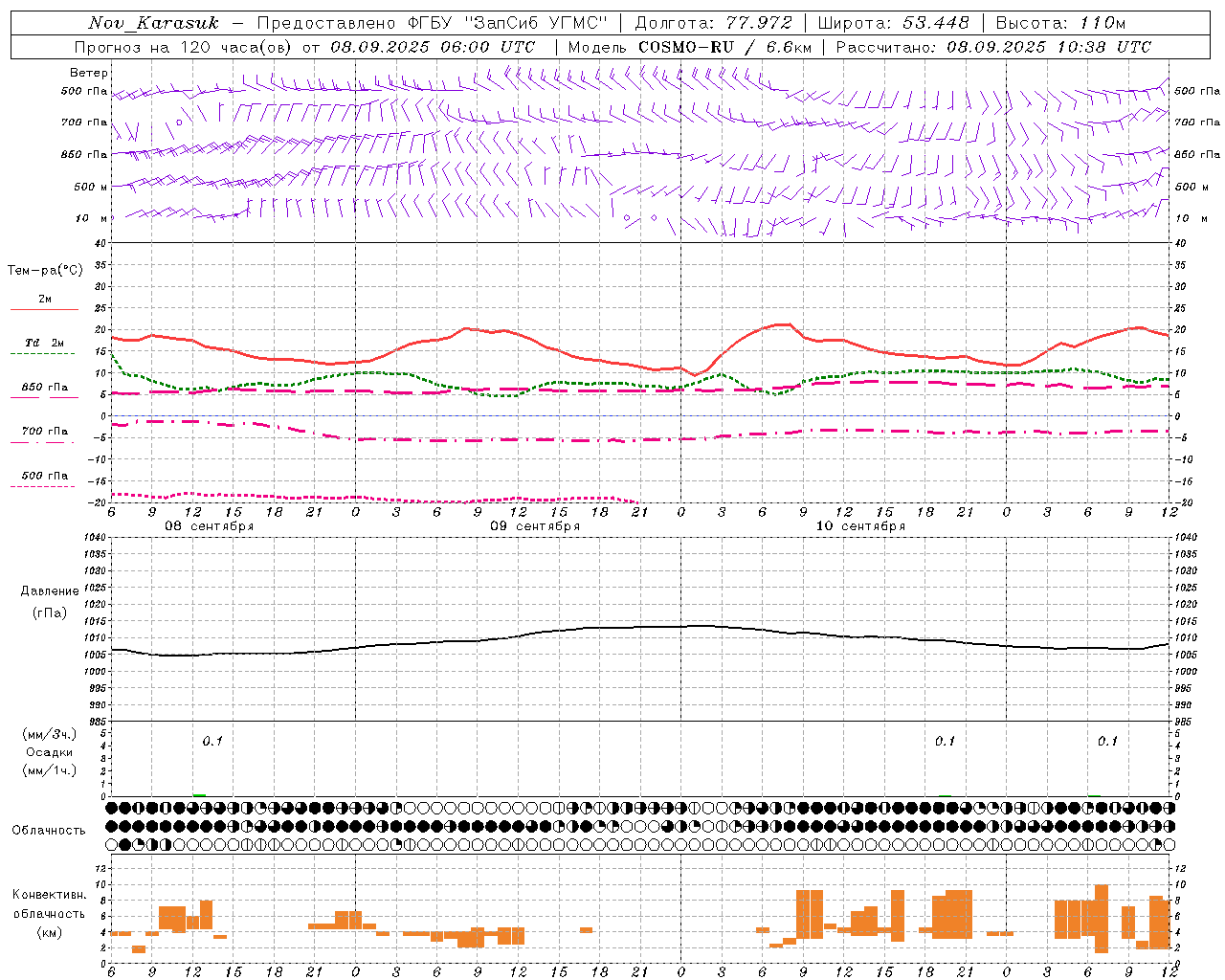1225x980 pixels.
Task: Click the 850 гПа temperature legend entry
Action: click(x=45, y=388)
